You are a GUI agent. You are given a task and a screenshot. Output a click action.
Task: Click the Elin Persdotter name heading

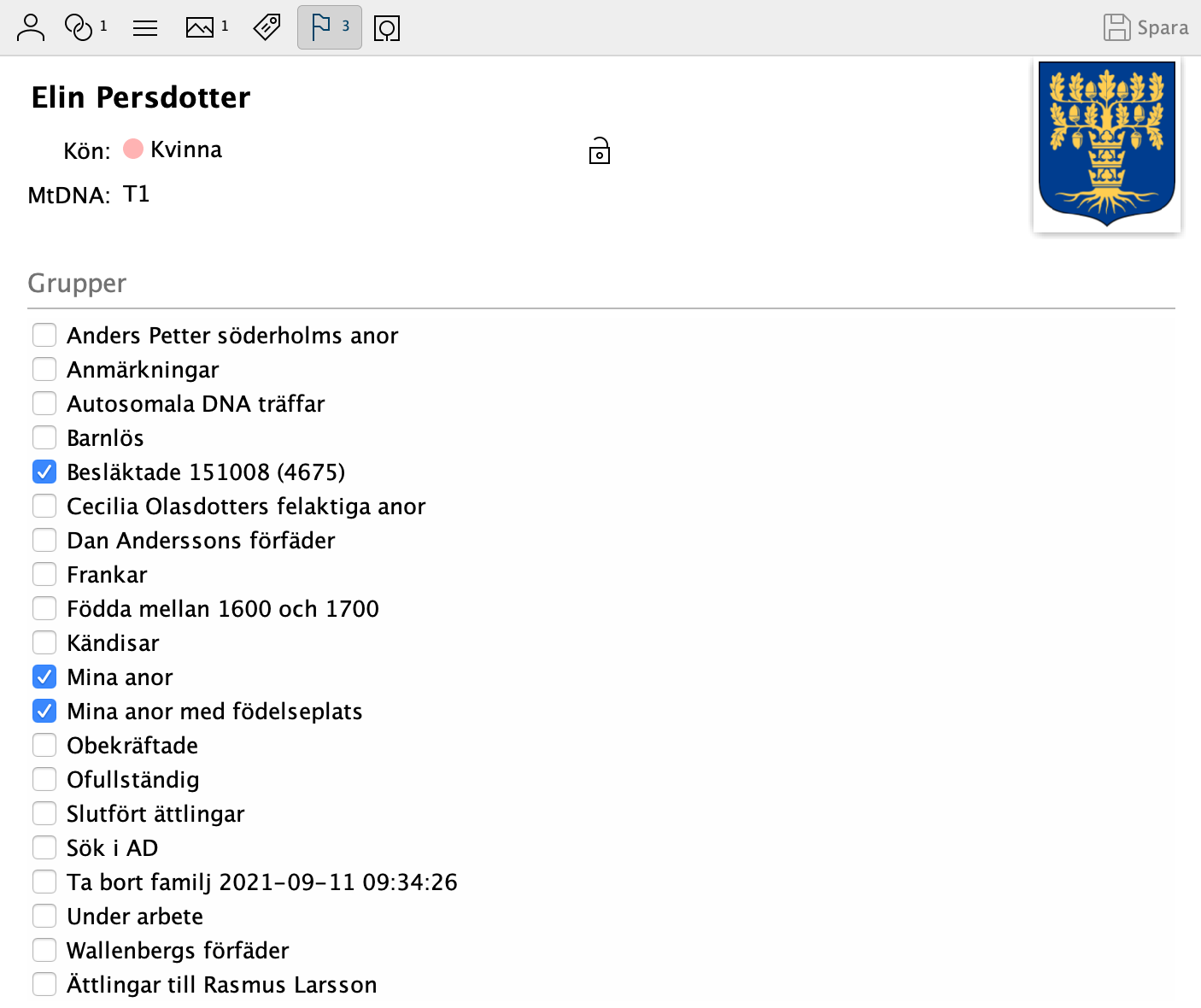coord(141,98)
